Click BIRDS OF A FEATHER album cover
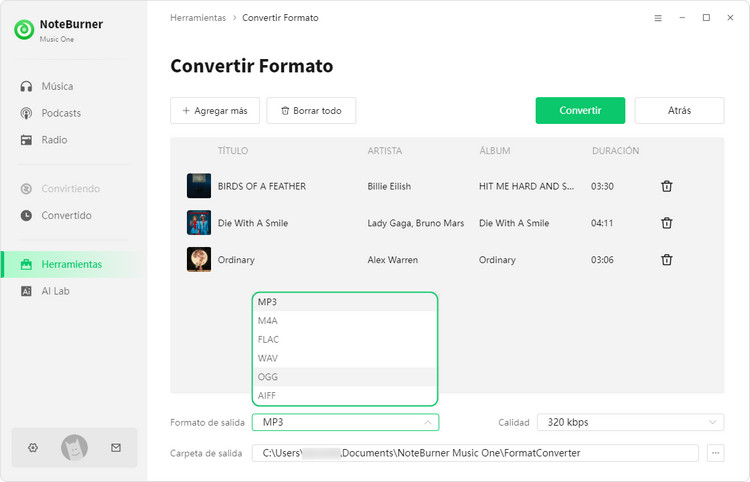Viewport: 750px width, 482px height. tap(199, 186)
